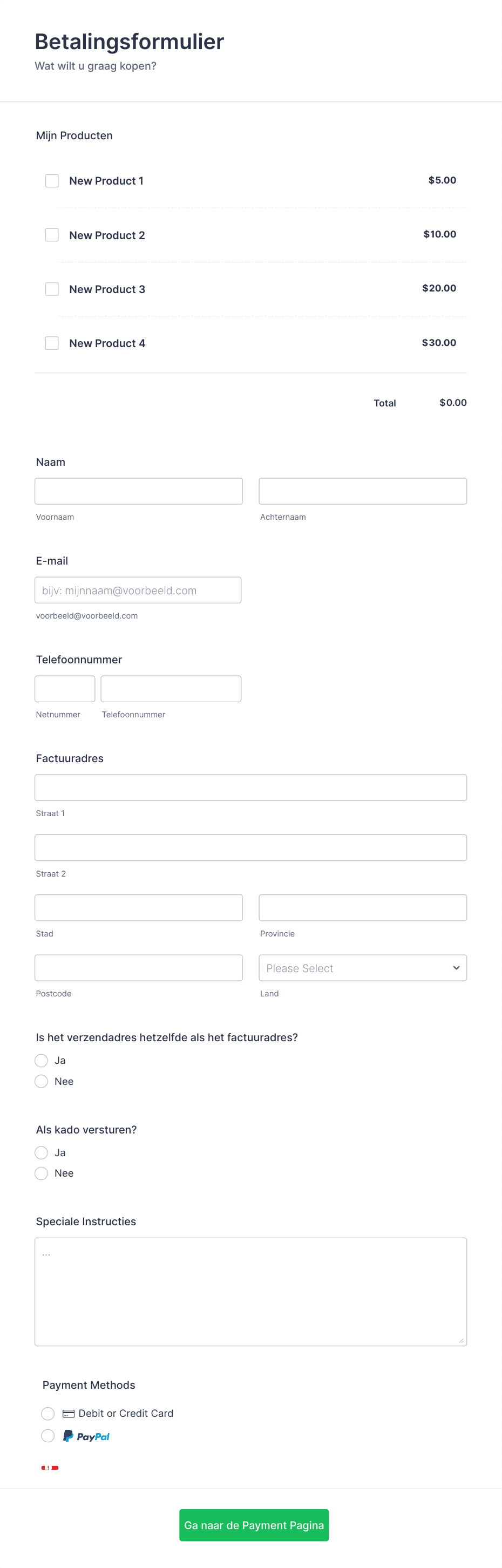Click Ga naar de Payment Pagina button
Viewport: 502px width, 1568px height.
(254, 1525)
